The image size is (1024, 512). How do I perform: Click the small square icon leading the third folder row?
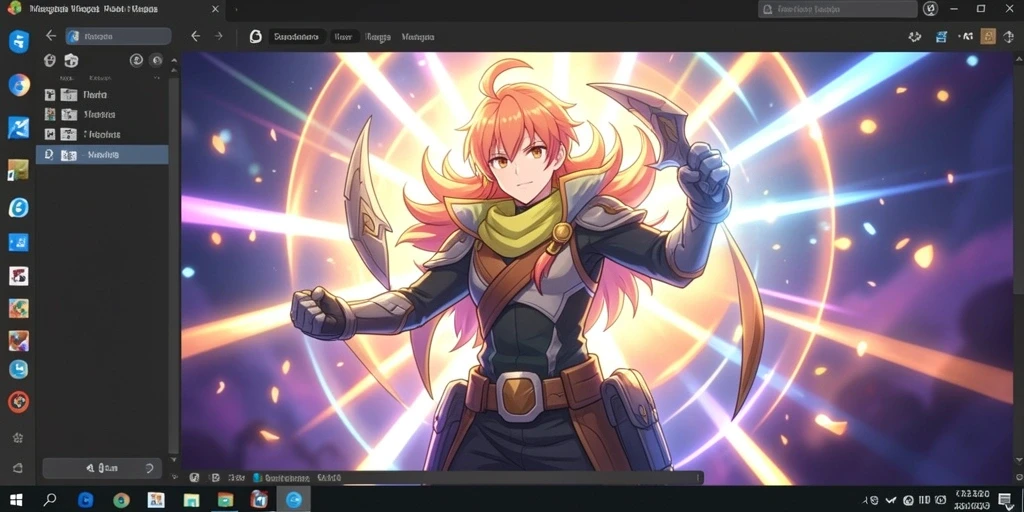click(x=50, y=135)
